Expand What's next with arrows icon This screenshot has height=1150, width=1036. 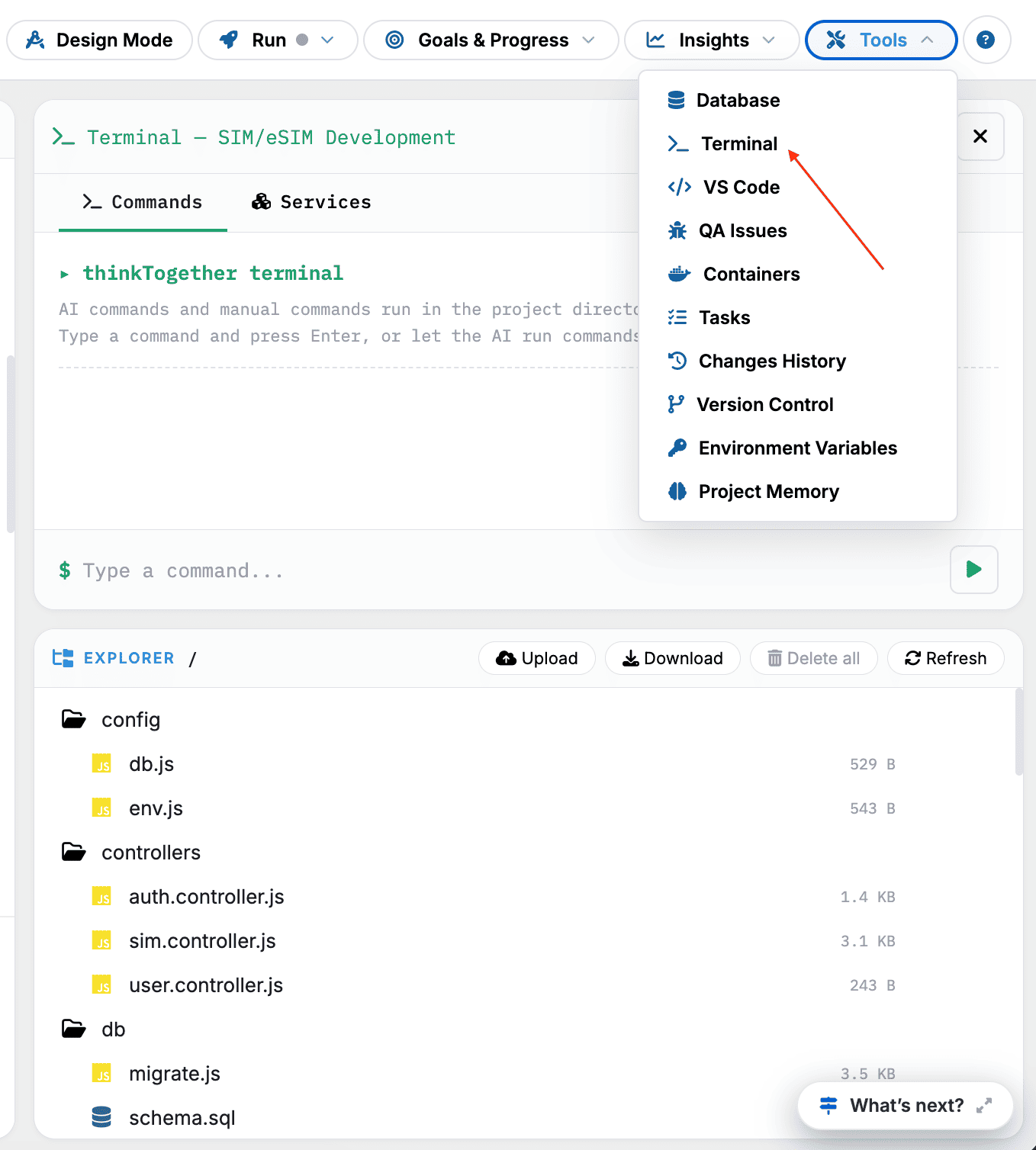(x=984, y=1105)
